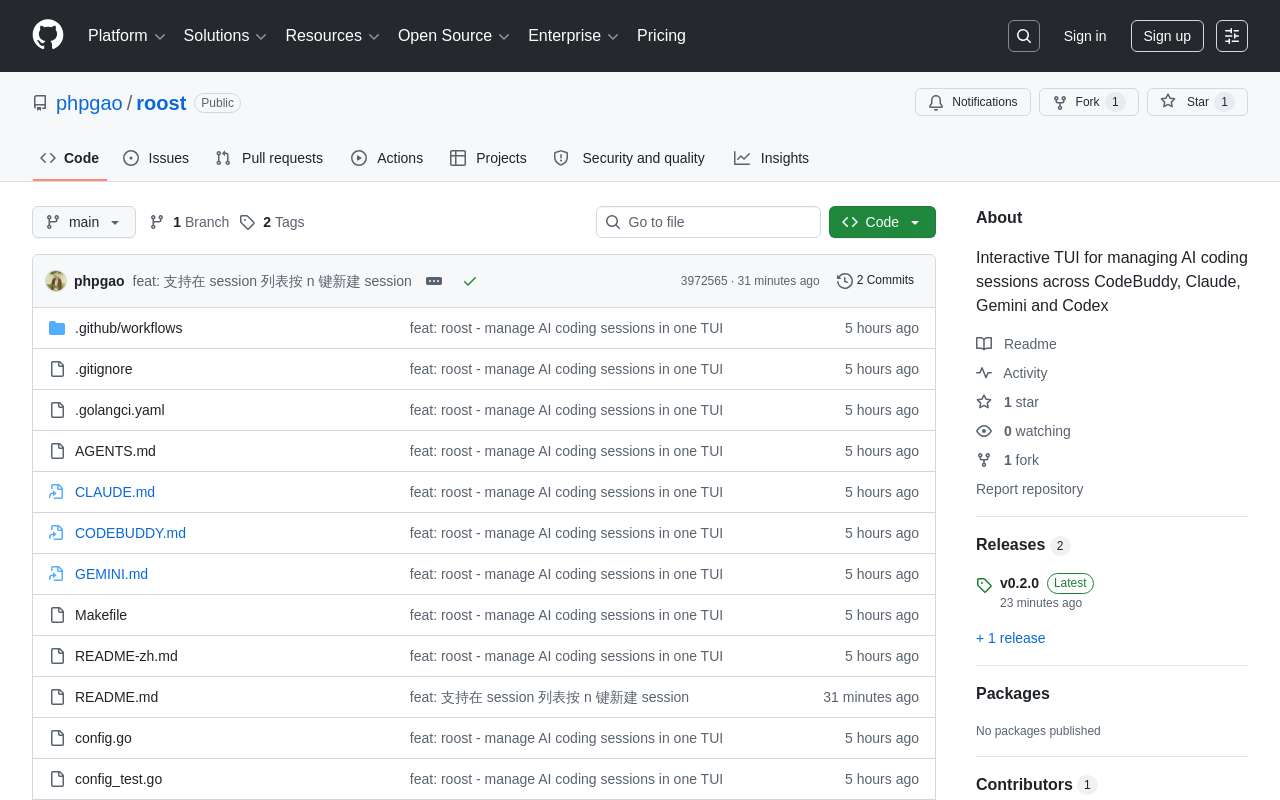Screen dimensions: 1280x800
Task: Open the Pricing page
Action: click(x=661, y=36)
